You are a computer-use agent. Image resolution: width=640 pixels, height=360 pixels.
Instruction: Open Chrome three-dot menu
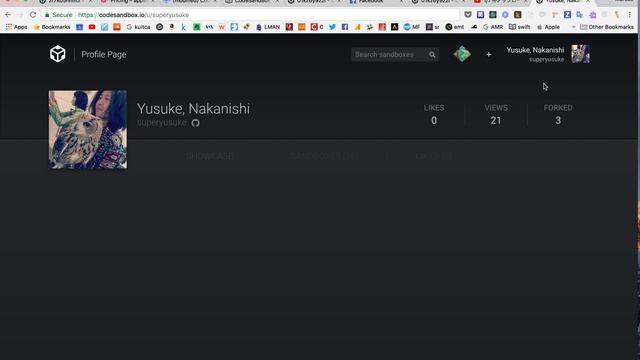[630, 15]
